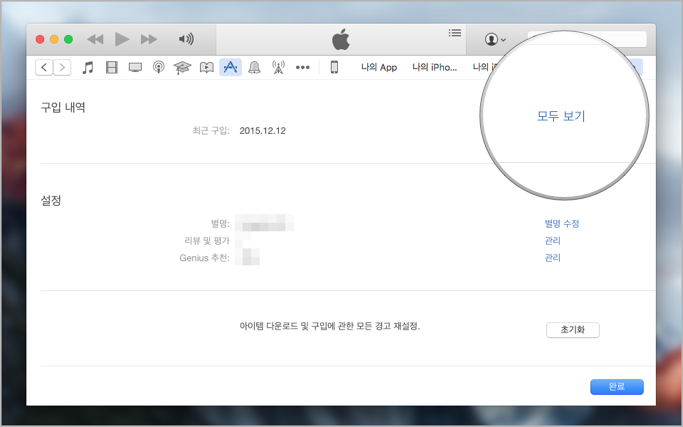Open 모두 보기 purchase history link

pyautogui.click(x=561, y=116)
